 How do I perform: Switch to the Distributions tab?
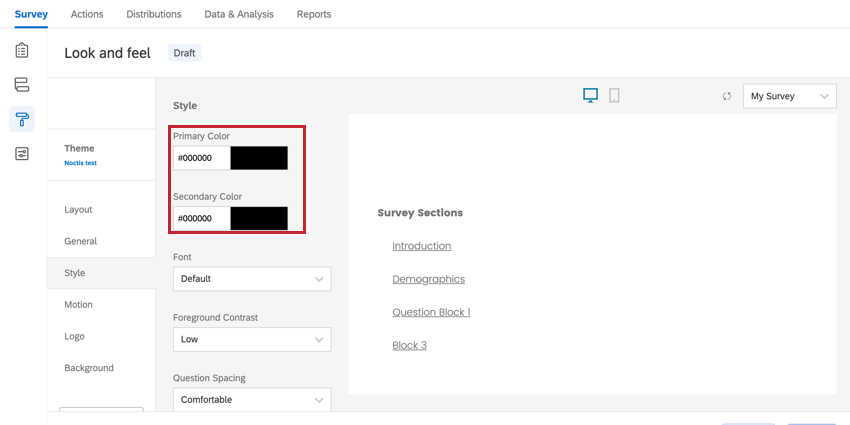point(154,14)
